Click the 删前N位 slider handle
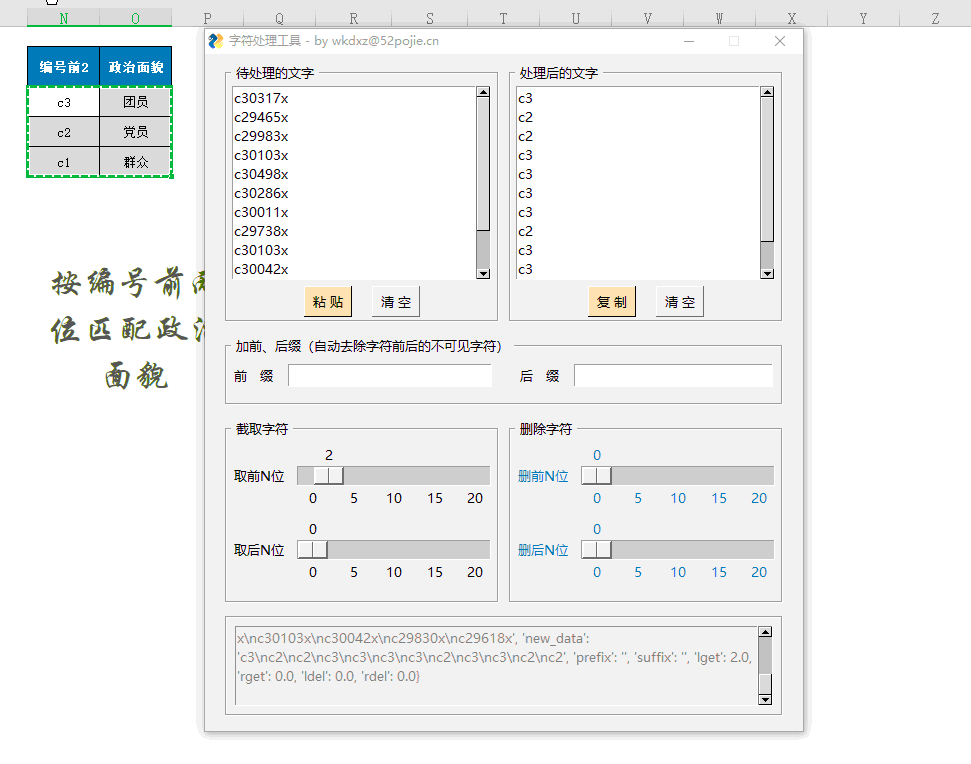Viewport: 971px width, 764px height. pos(595,475)
